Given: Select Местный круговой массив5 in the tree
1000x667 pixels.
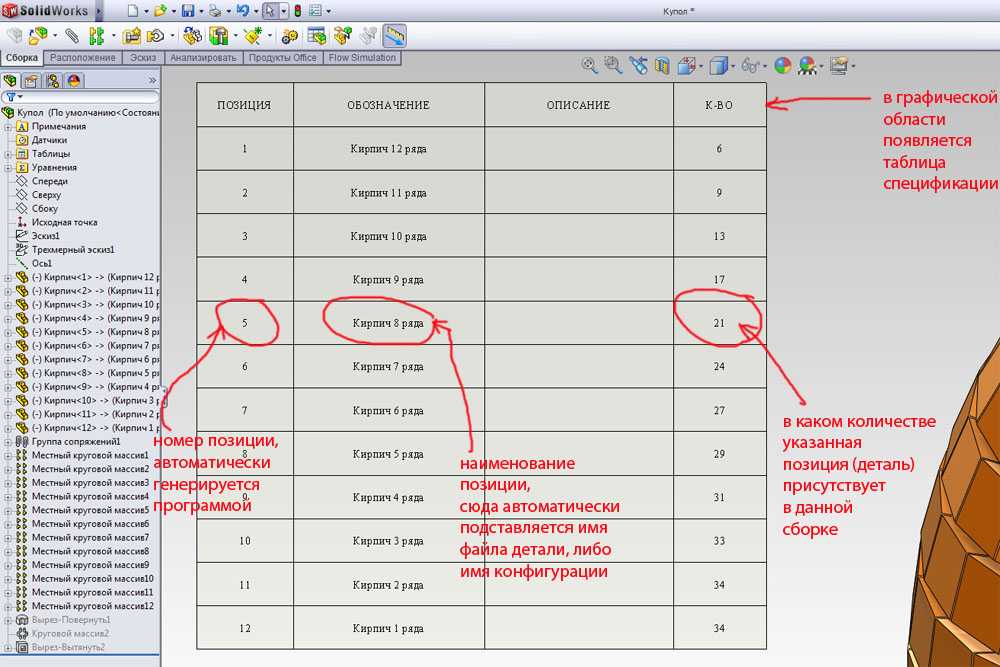Looking at the screenshot, I should [x=90, y=510].
